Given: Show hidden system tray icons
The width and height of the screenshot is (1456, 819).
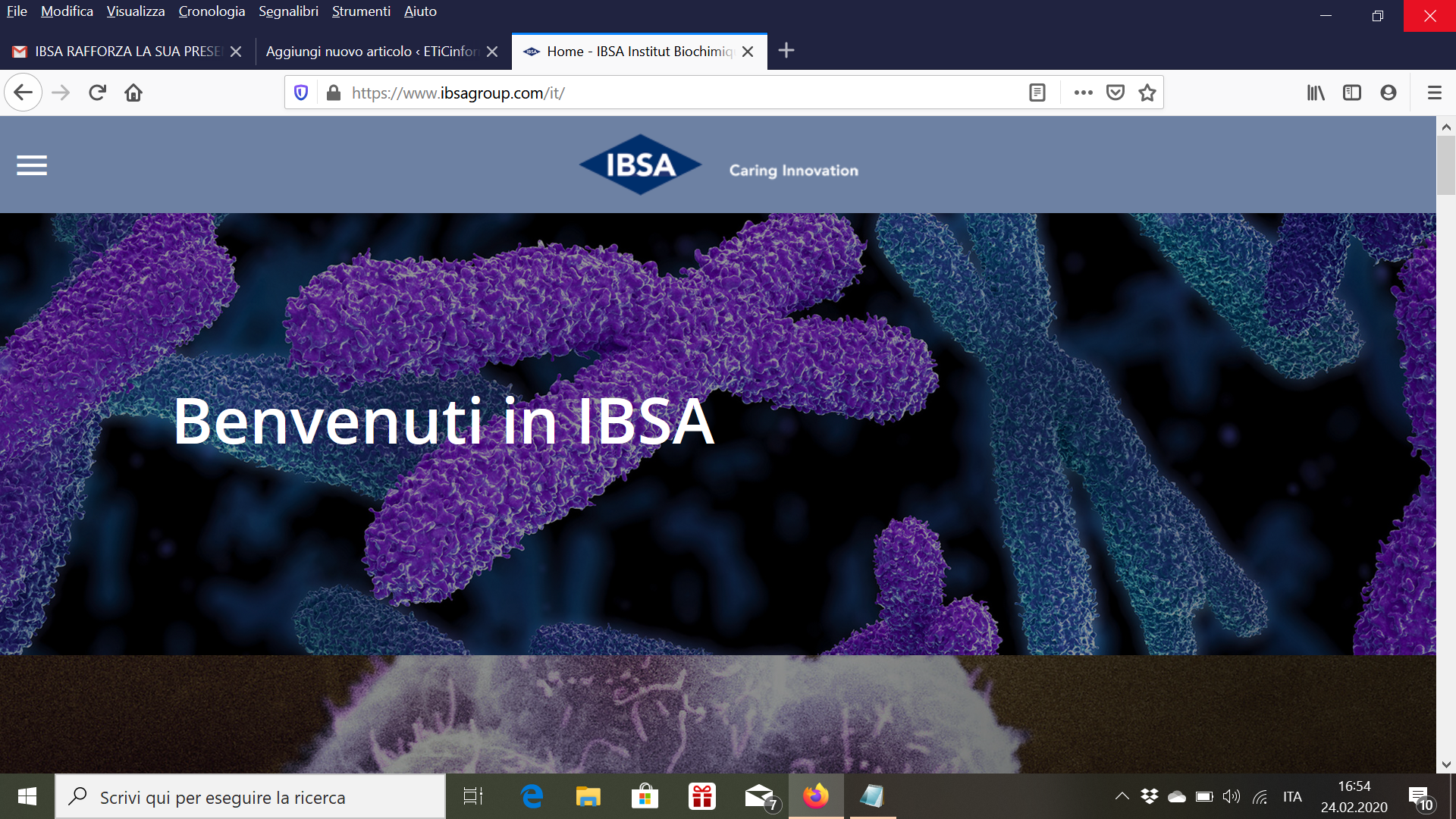Looking at the screenshot, I should click(1122, 796).
